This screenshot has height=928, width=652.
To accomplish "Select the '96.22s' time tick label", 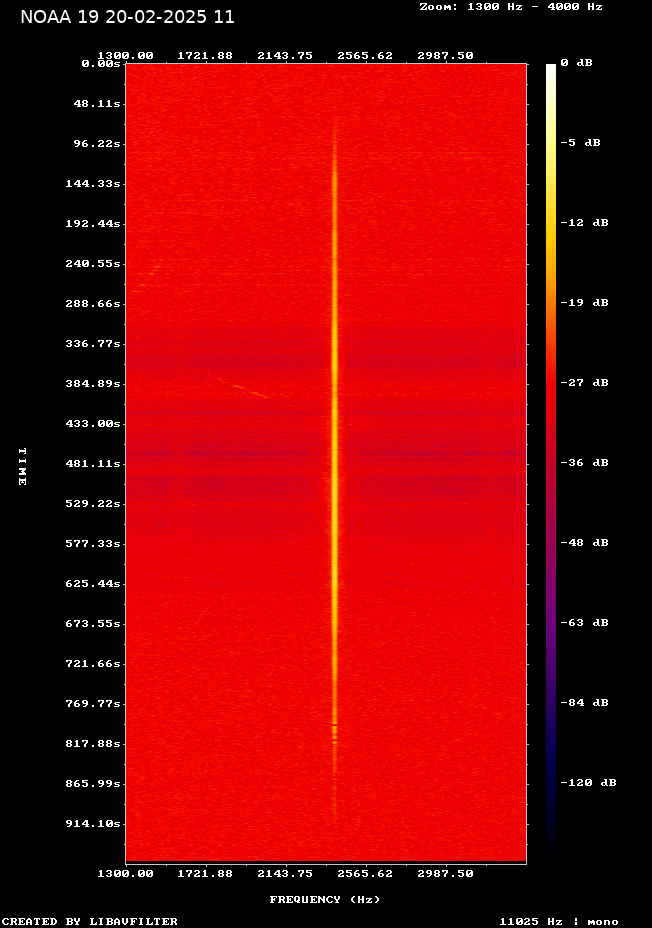I will click(97, 144).
